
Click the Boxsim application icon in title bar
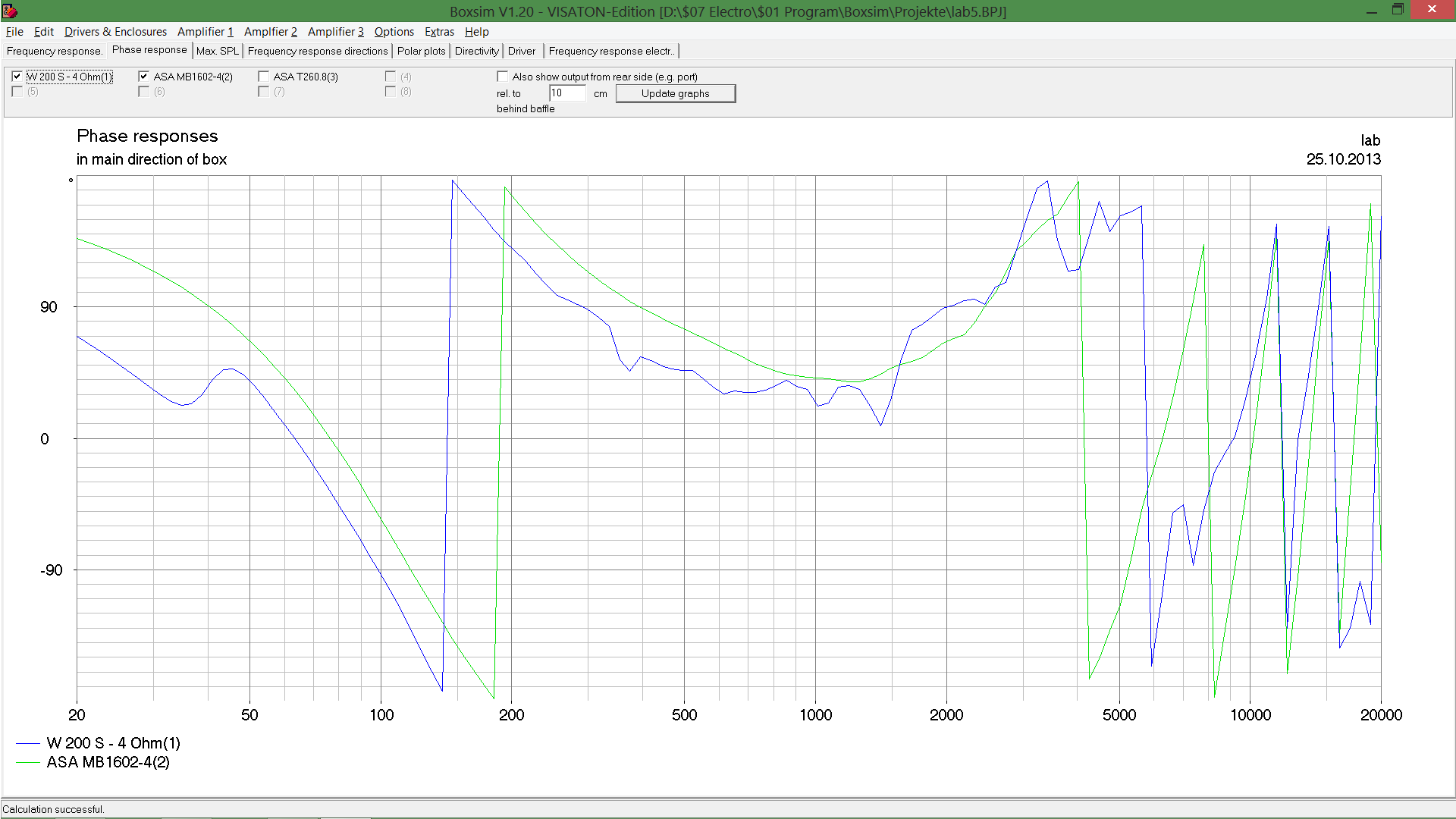[9, 11]
